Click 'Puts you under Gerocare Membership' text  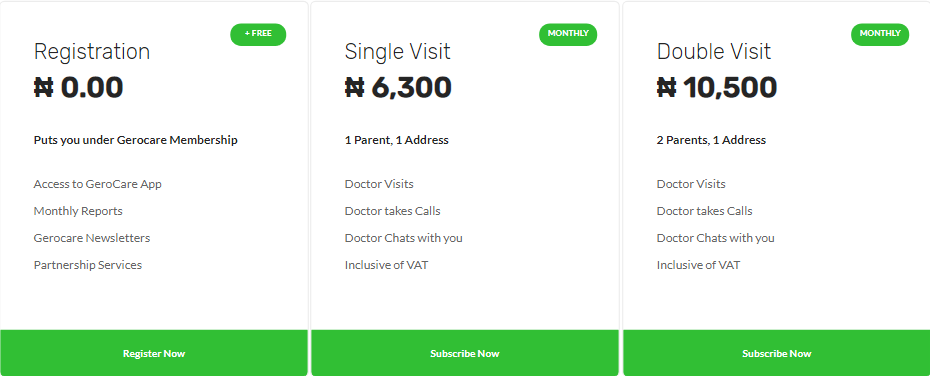[x=136, y=141]
